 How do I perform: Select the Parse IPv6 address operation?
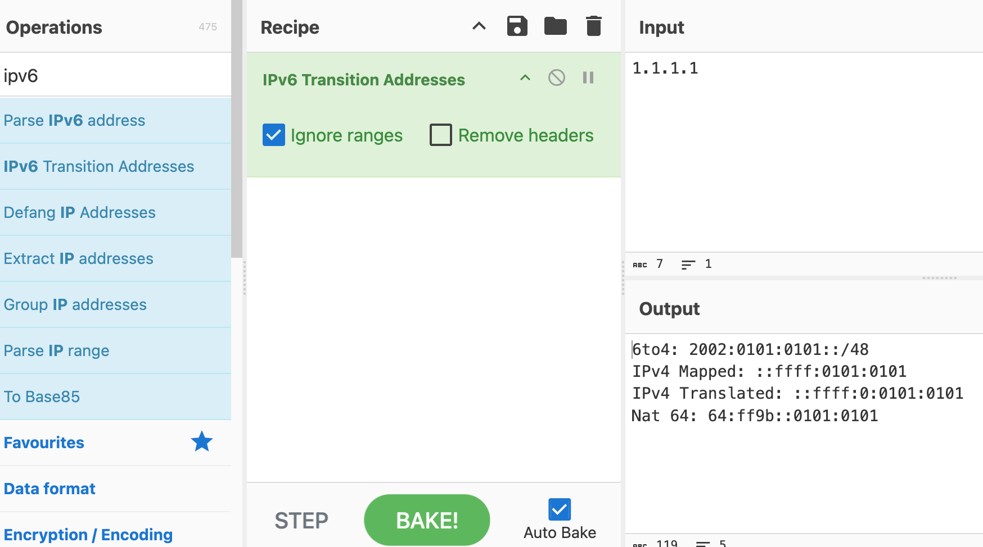(x=75, y=121)
